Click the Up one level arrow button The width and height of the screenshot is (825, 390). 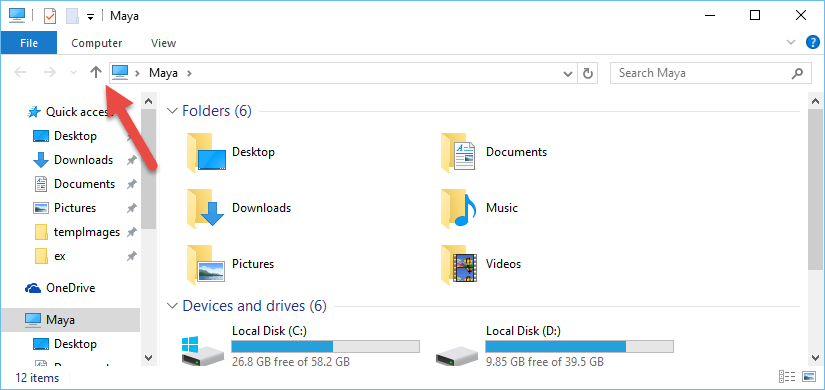[95, 73]
